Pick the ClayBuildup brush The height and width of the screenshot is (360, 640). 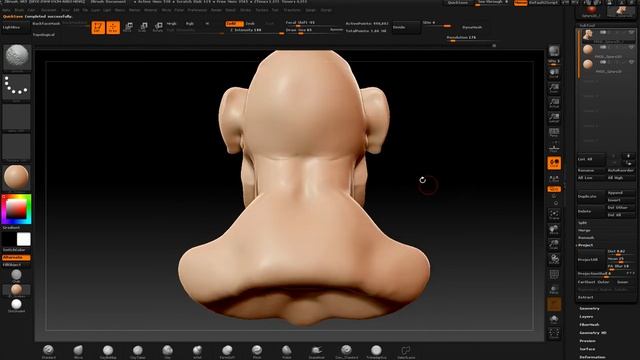tap(108, 351)
